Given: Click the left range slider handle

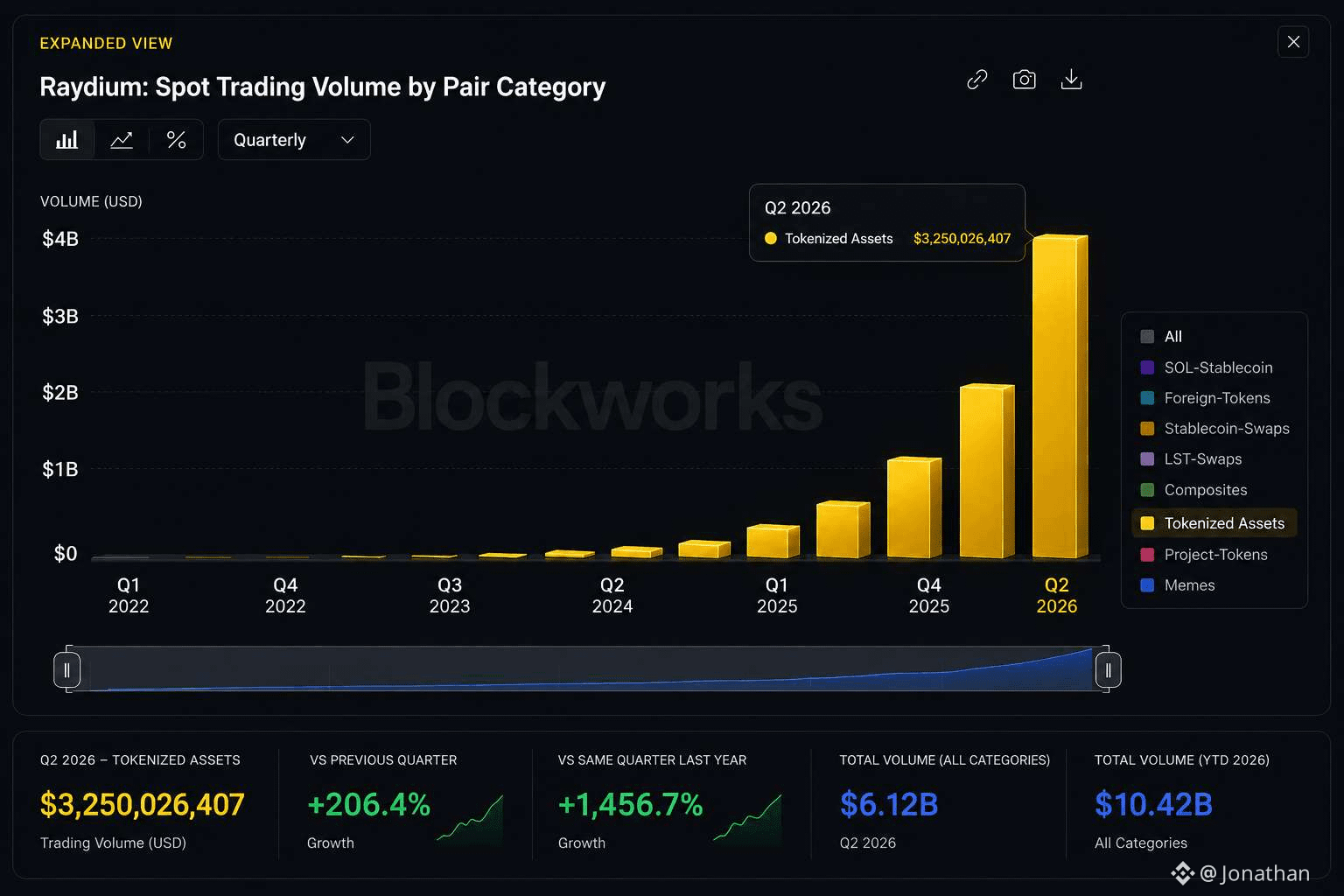Looking at the screenshot, I should [x=66, y=670].
